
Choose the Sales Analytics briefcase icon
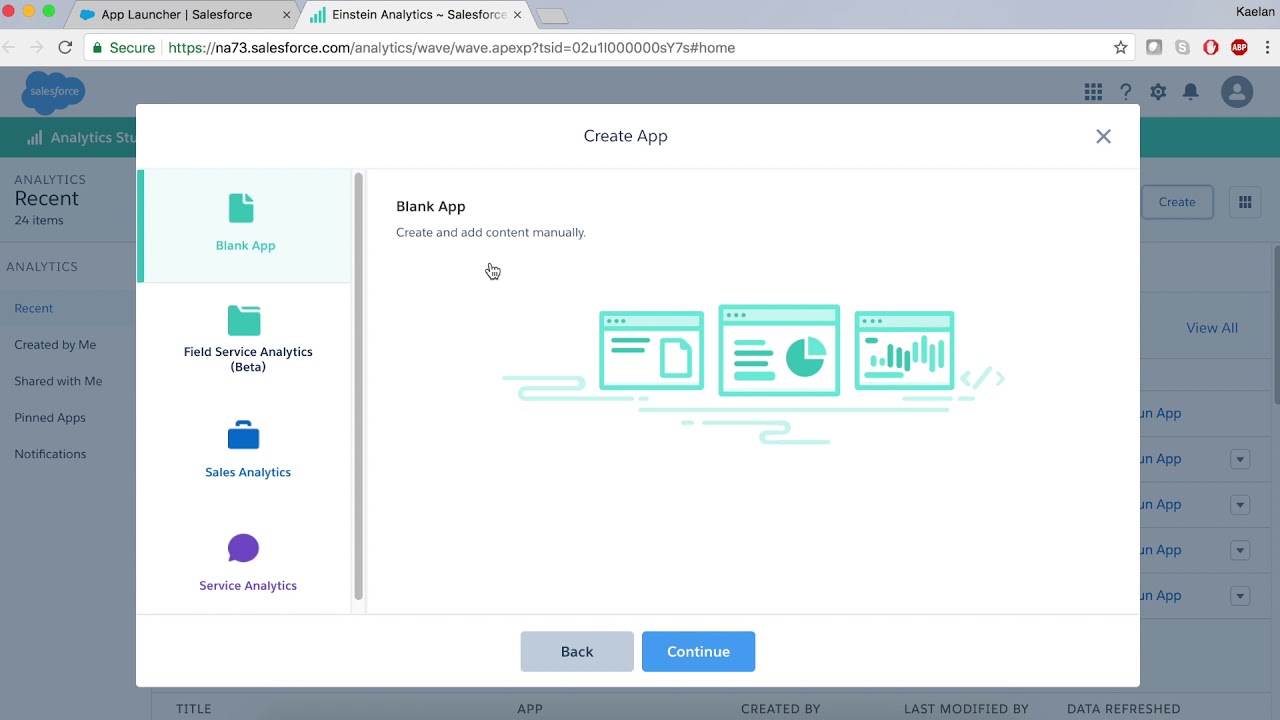243,435
